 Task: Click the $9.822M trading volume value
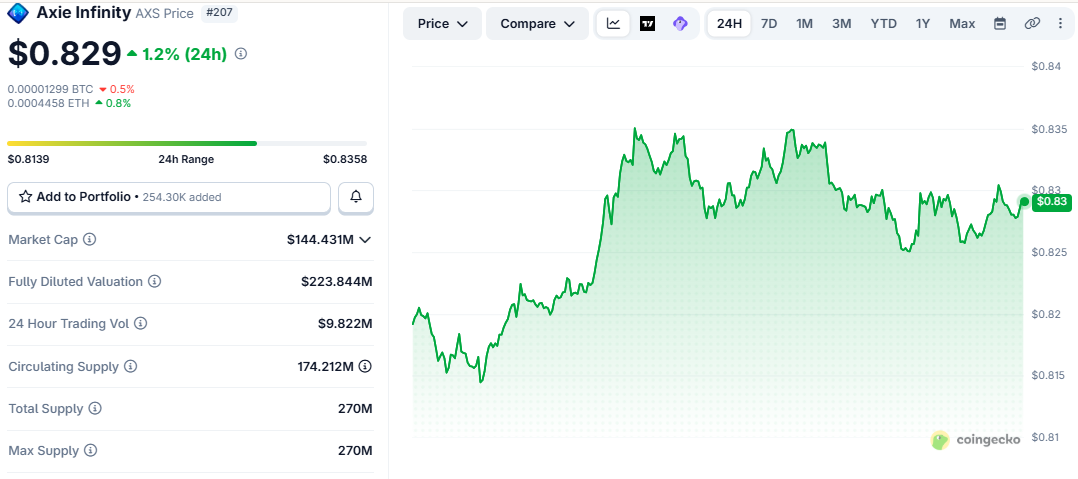(x=343, y=324)
